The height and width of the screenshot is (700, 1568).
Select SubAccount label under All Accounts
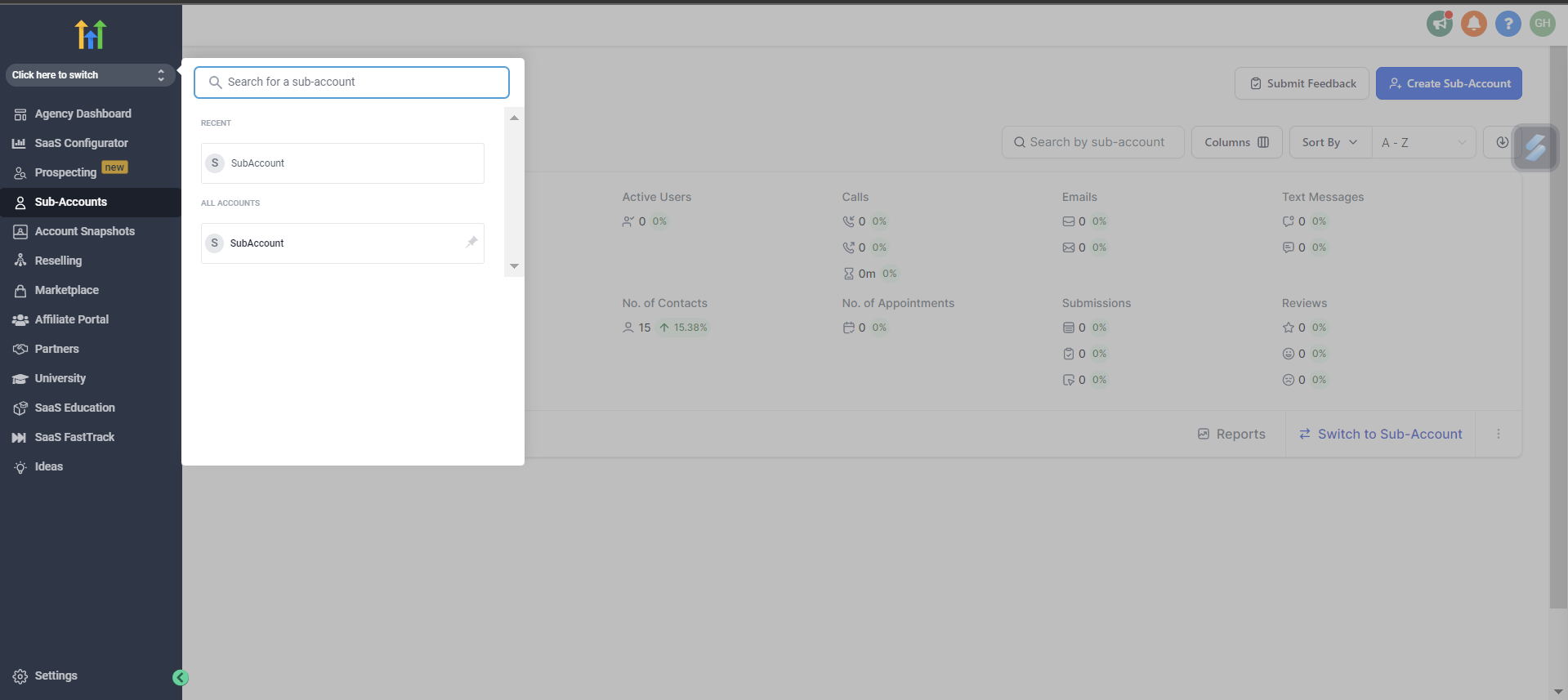[x=257, y=243]
